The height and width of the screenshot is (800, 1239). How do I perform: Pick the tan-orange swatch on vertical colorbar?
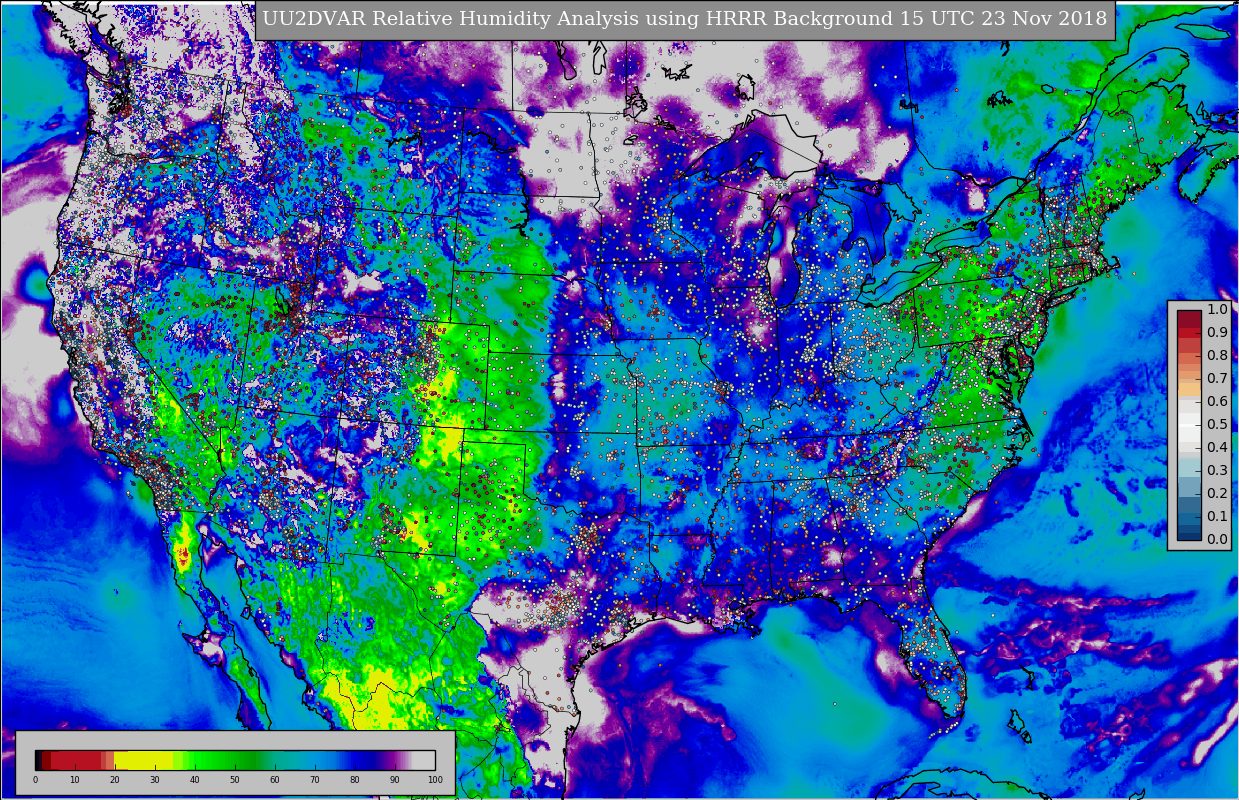[x=1189, y=389]
